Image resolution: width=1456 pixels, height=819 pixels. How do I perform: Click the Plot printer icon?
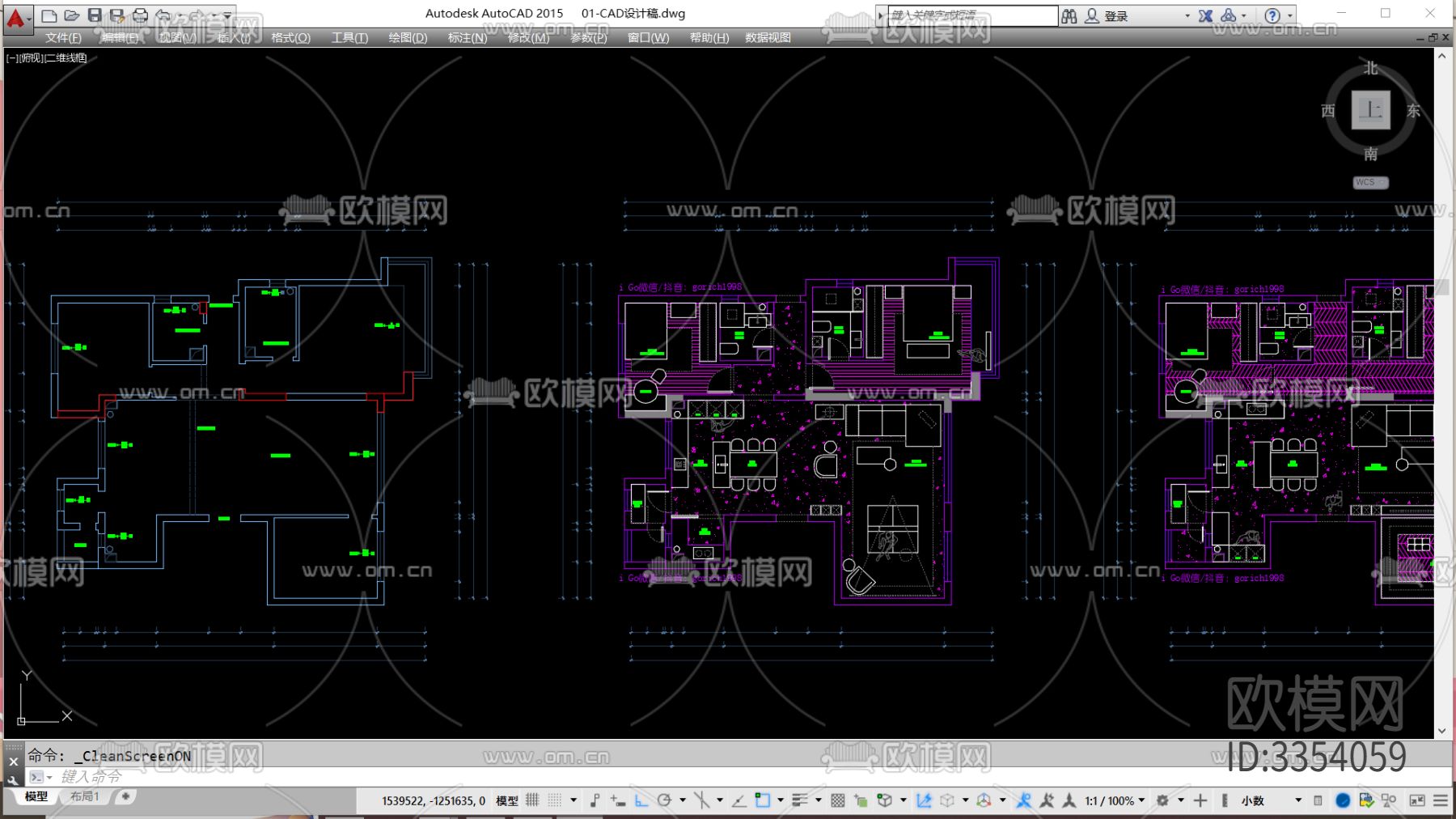tap(140, 15)
